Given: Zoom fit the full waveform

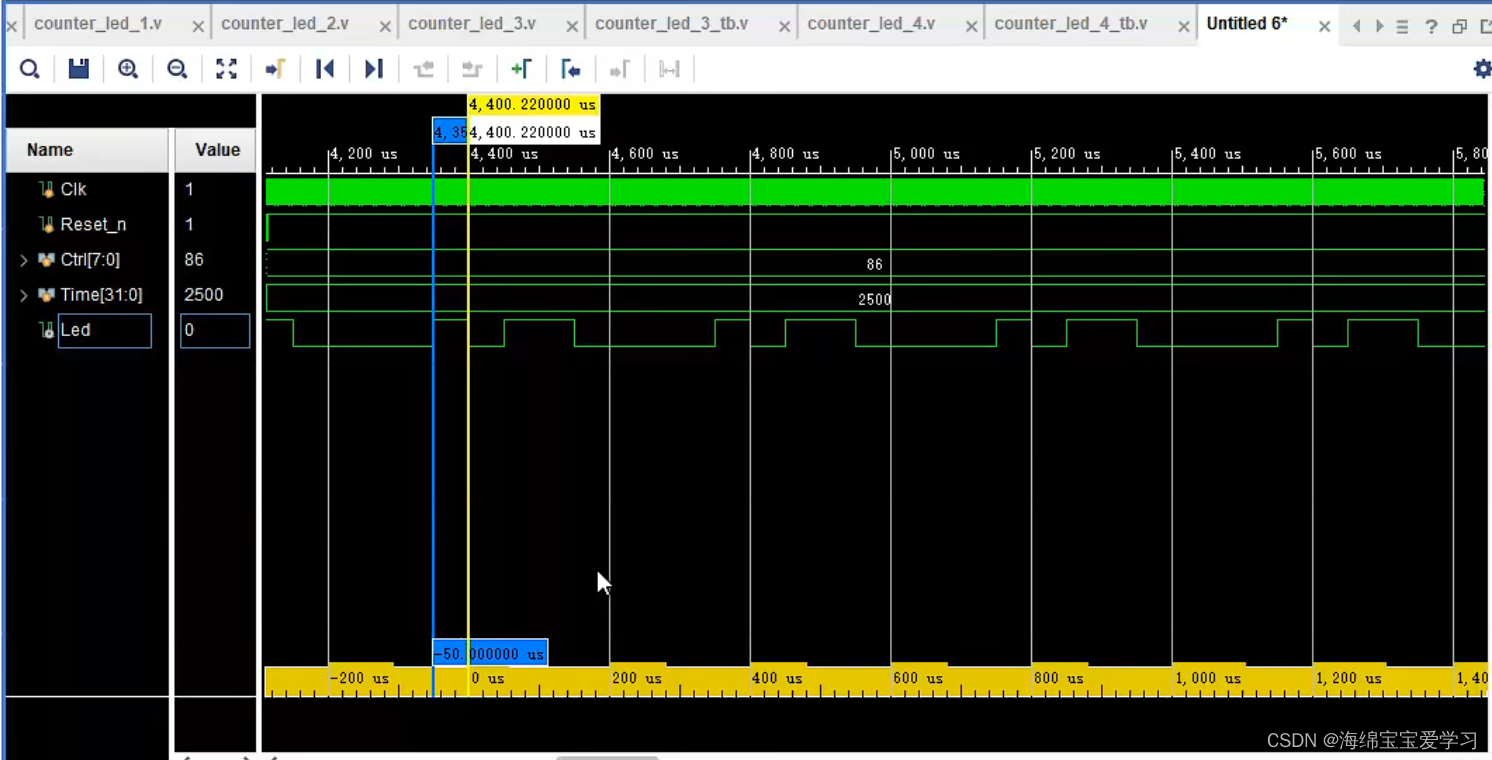Looking at the screenshot, I should (x=227, y=69).
